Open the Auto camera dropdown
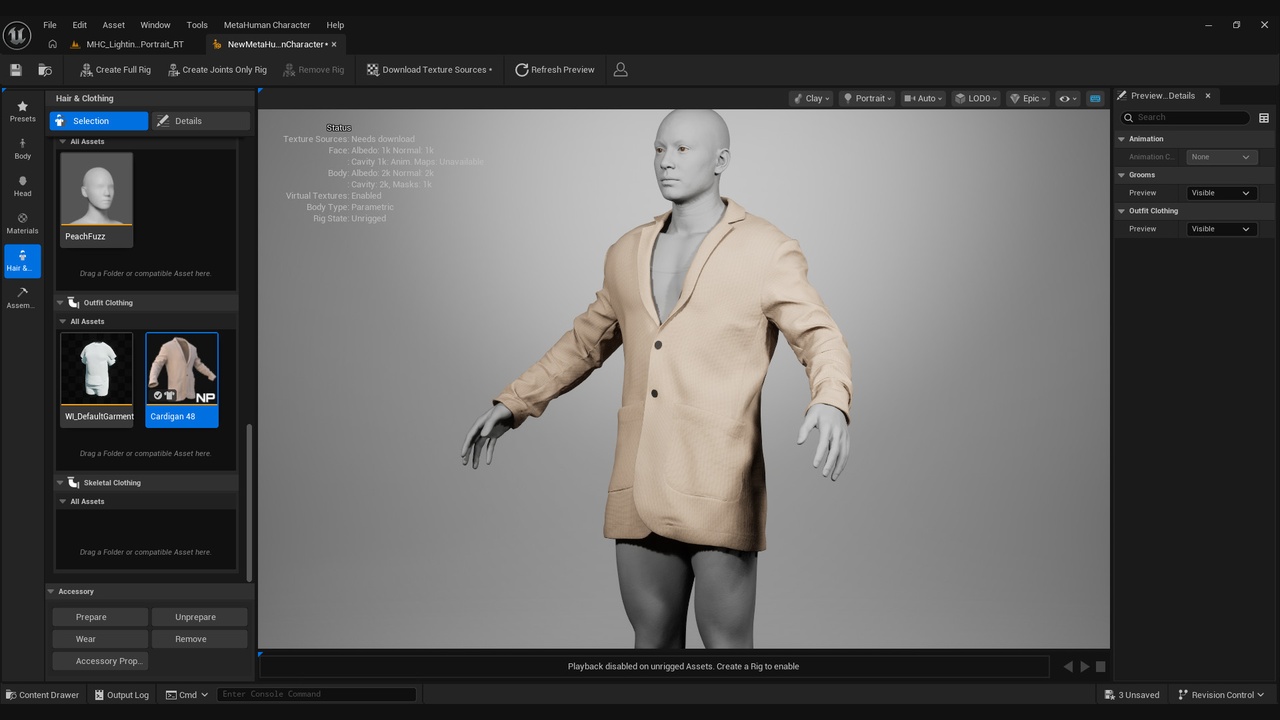Screen dimensions: 1280x720 [x=923, y=98]
